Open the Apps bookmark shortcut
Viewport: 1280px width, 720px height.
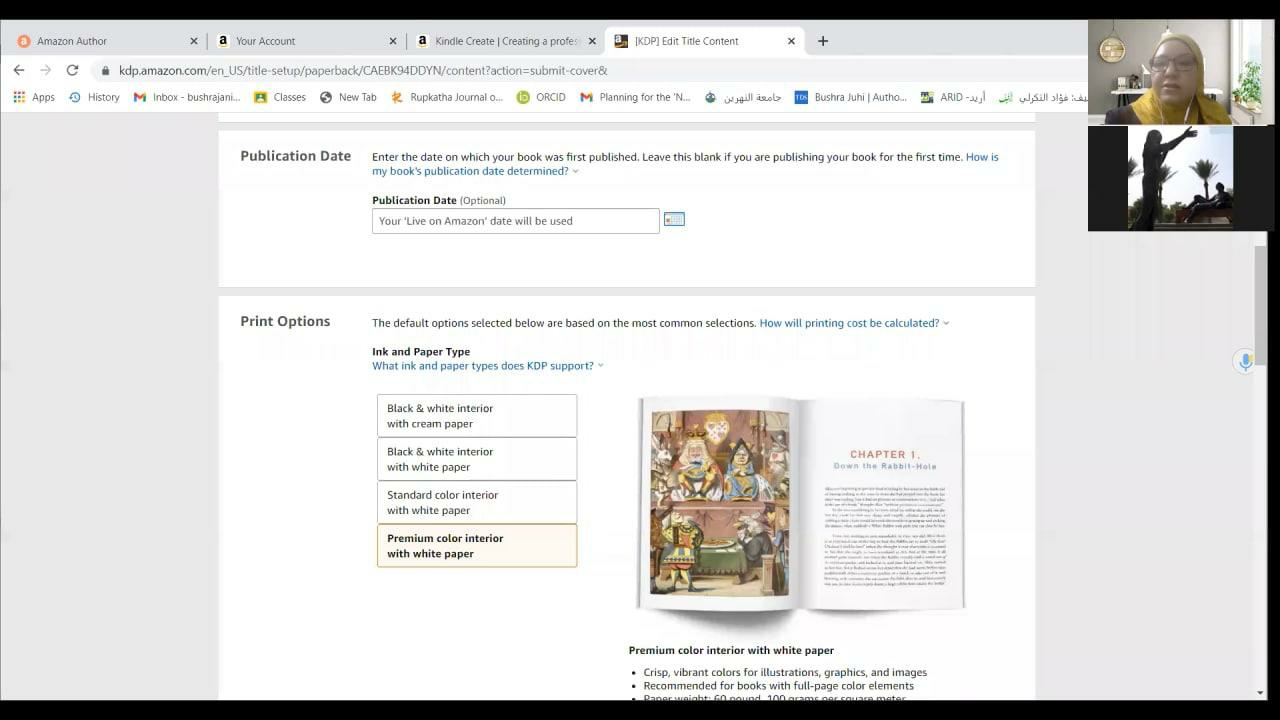point(34,97)
